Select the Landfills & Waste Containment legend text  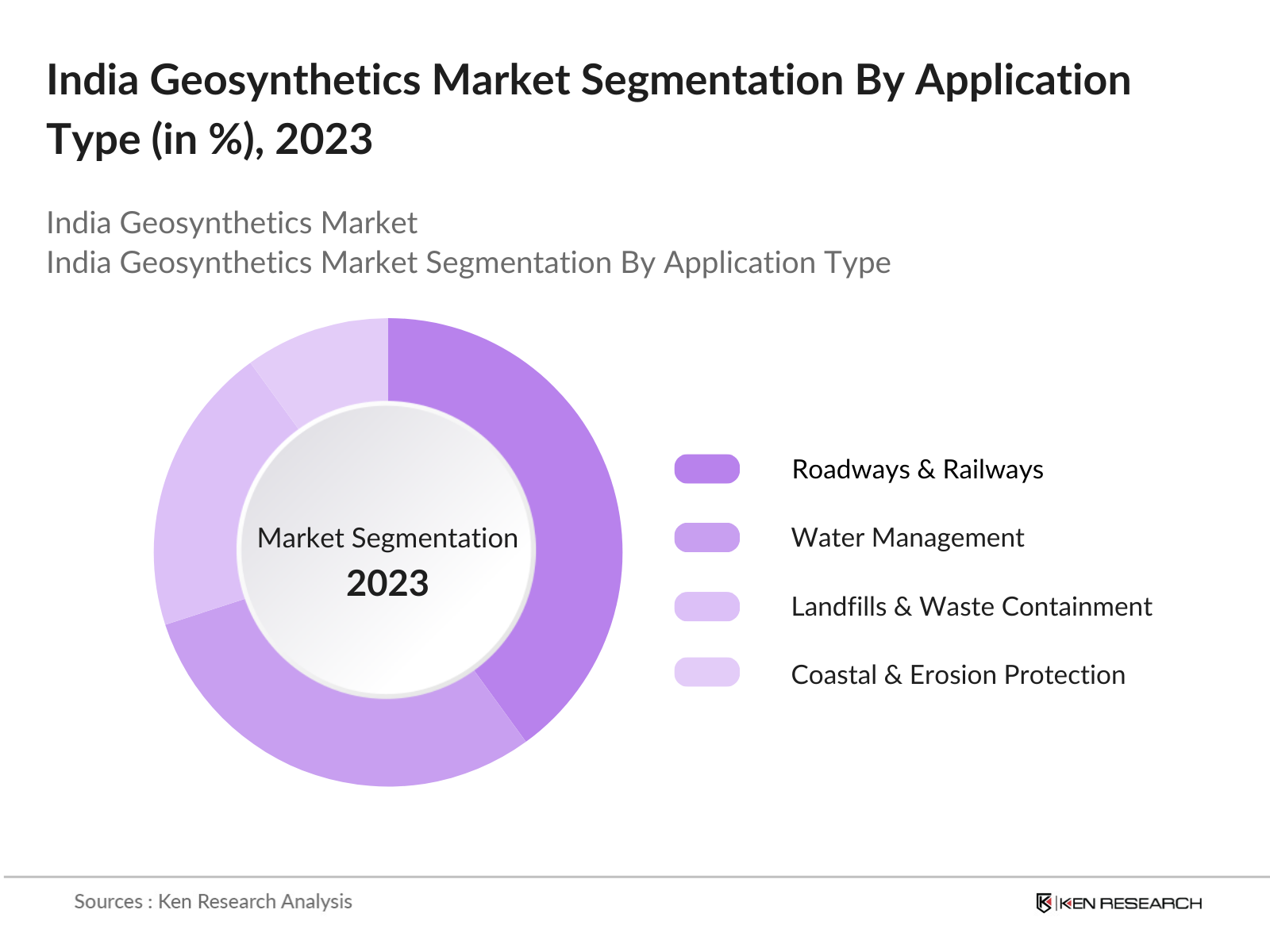pos(972,607)
